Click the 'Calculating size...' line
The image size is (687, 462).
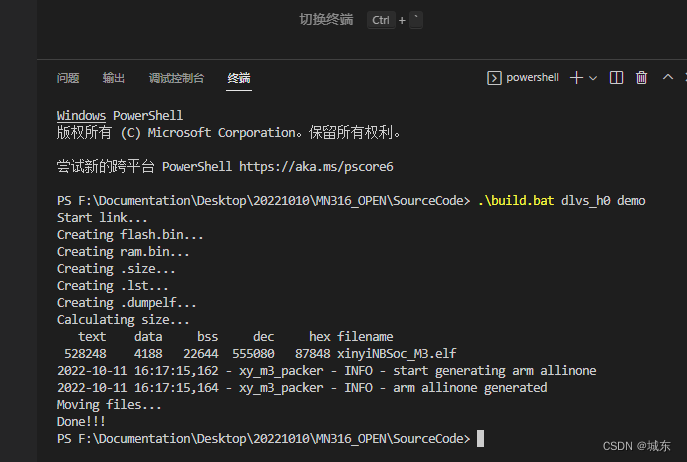[x=123, y=320]
